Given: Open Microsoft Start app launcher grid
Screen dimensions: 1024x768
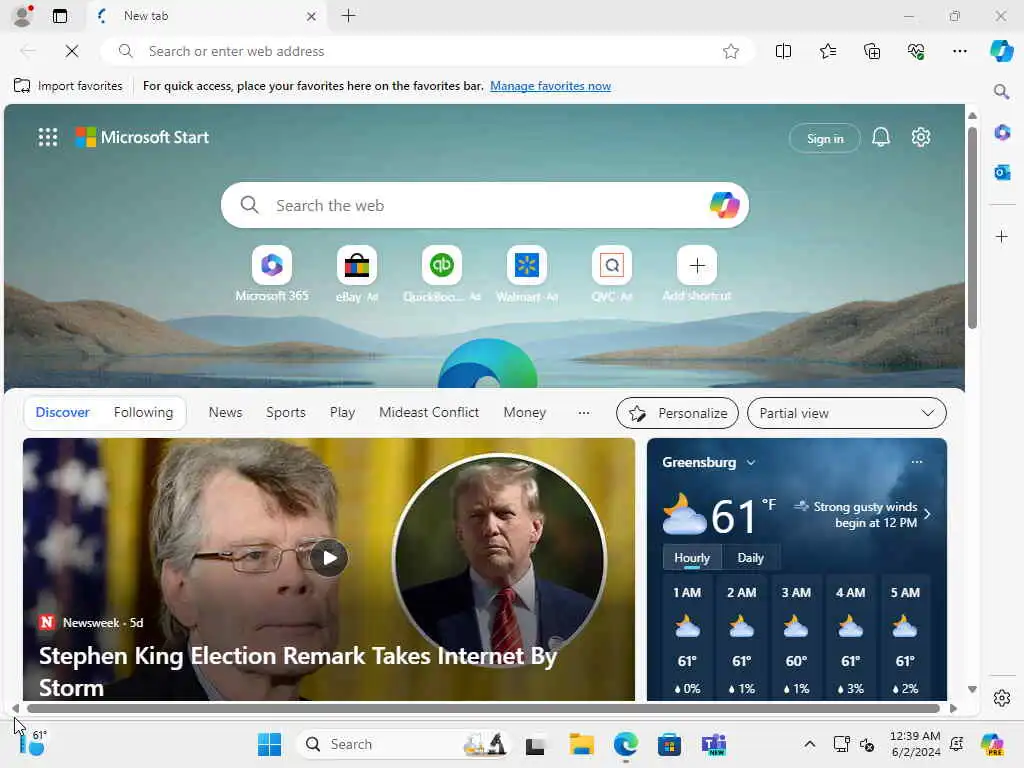Looking at the screenshot, I should (48, 137).
